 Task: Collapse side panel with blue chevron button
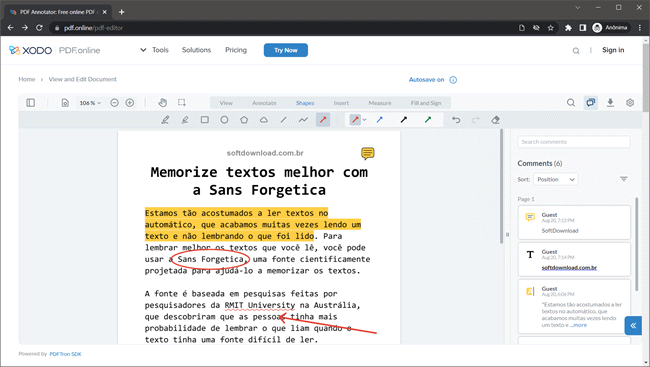[x=633, y=326]
